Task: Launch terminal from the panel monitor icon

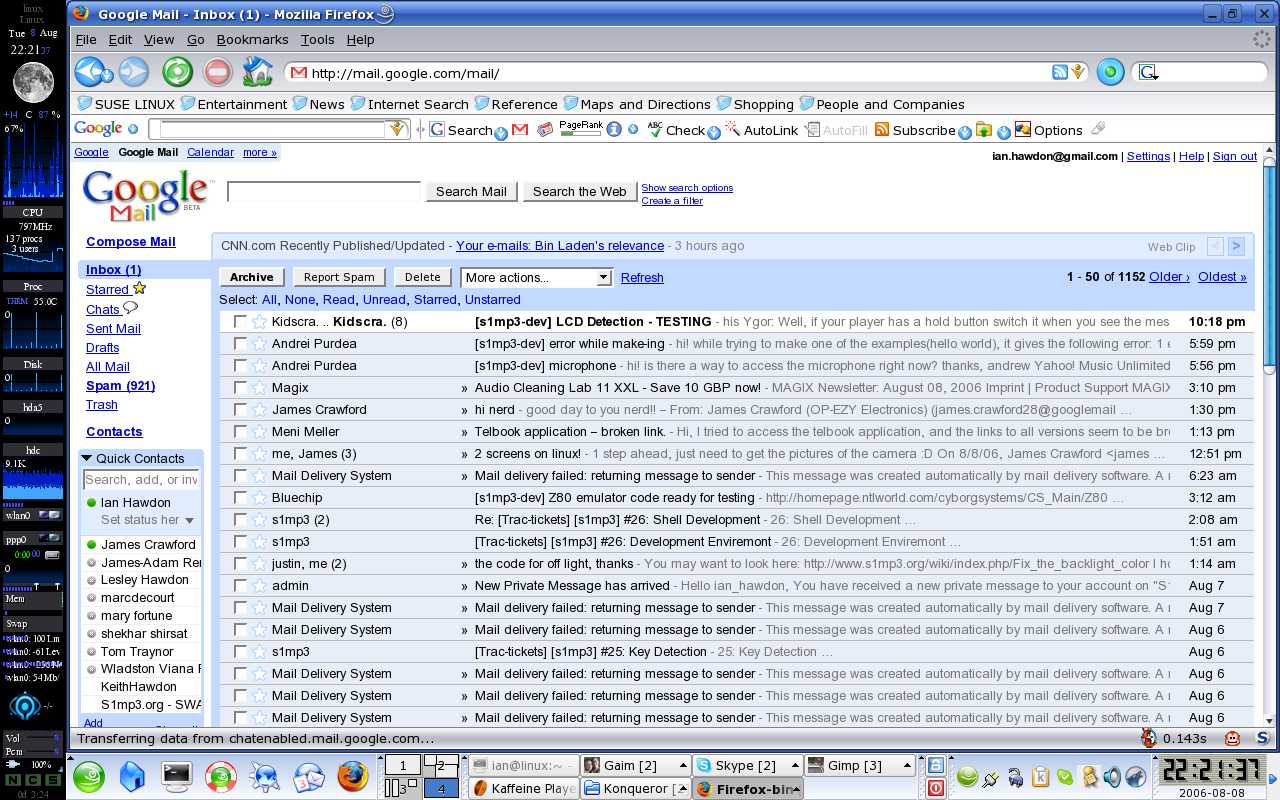Action: tap(177, 775)
